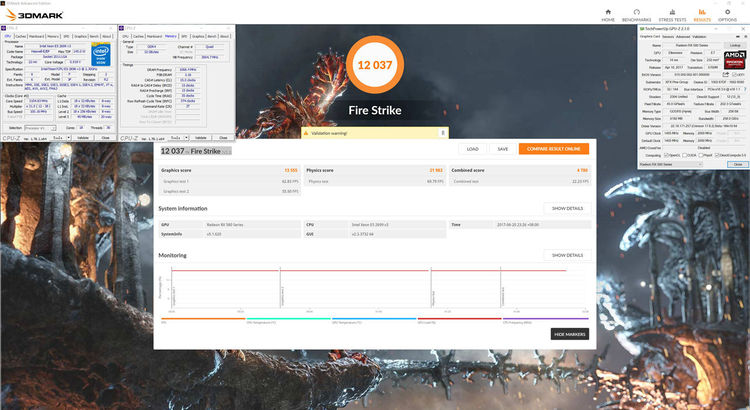Click the AMD Radeon logo in GPU-Z
This screenshot has width=750, height=410.
tap(734, 60)
